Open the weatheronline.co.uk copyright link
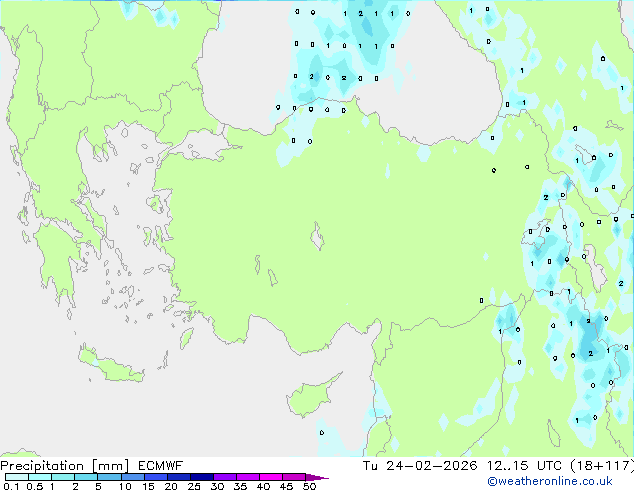The width and height of the screenshot is (634, 490). [x=550, y=481]
